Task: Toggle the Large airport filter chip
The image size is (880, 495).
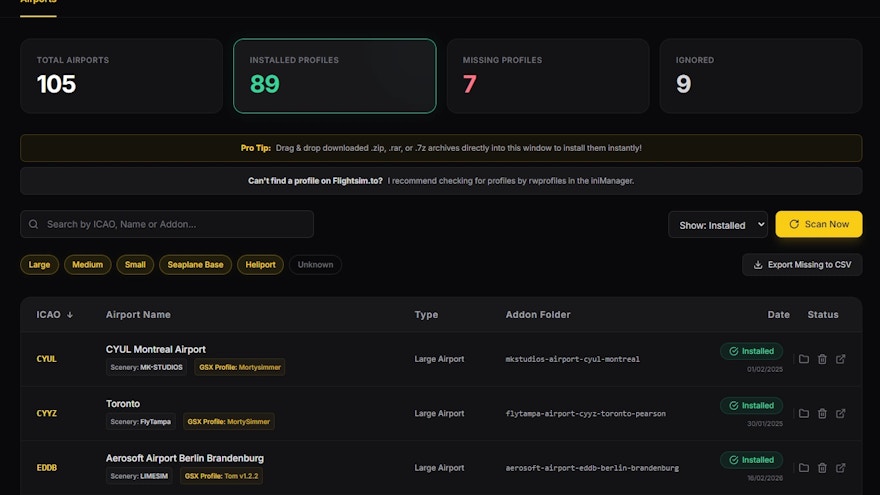Action: coord(39,265)
